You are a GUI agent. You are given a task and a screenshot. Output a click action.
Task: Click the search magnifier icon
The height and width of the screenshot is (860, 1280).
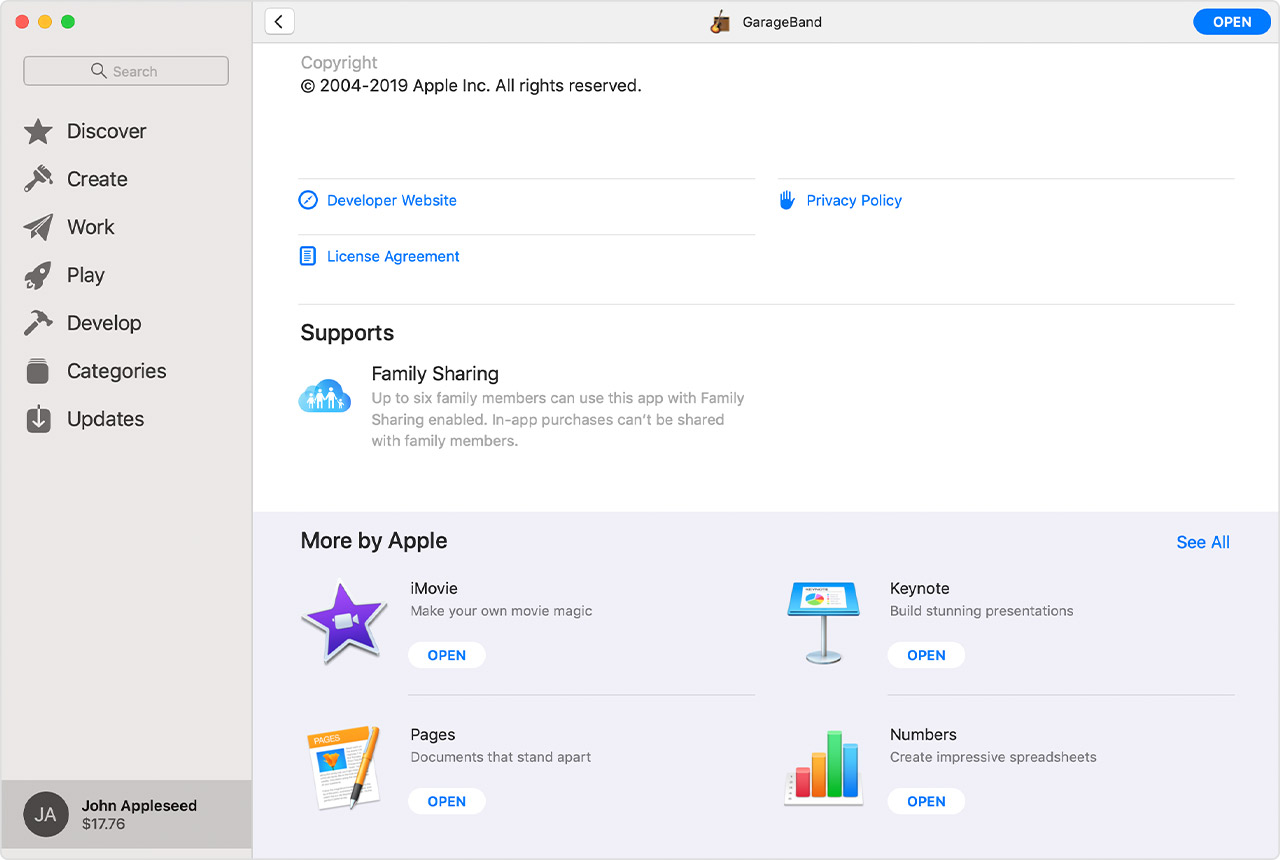tap(98, 71)
